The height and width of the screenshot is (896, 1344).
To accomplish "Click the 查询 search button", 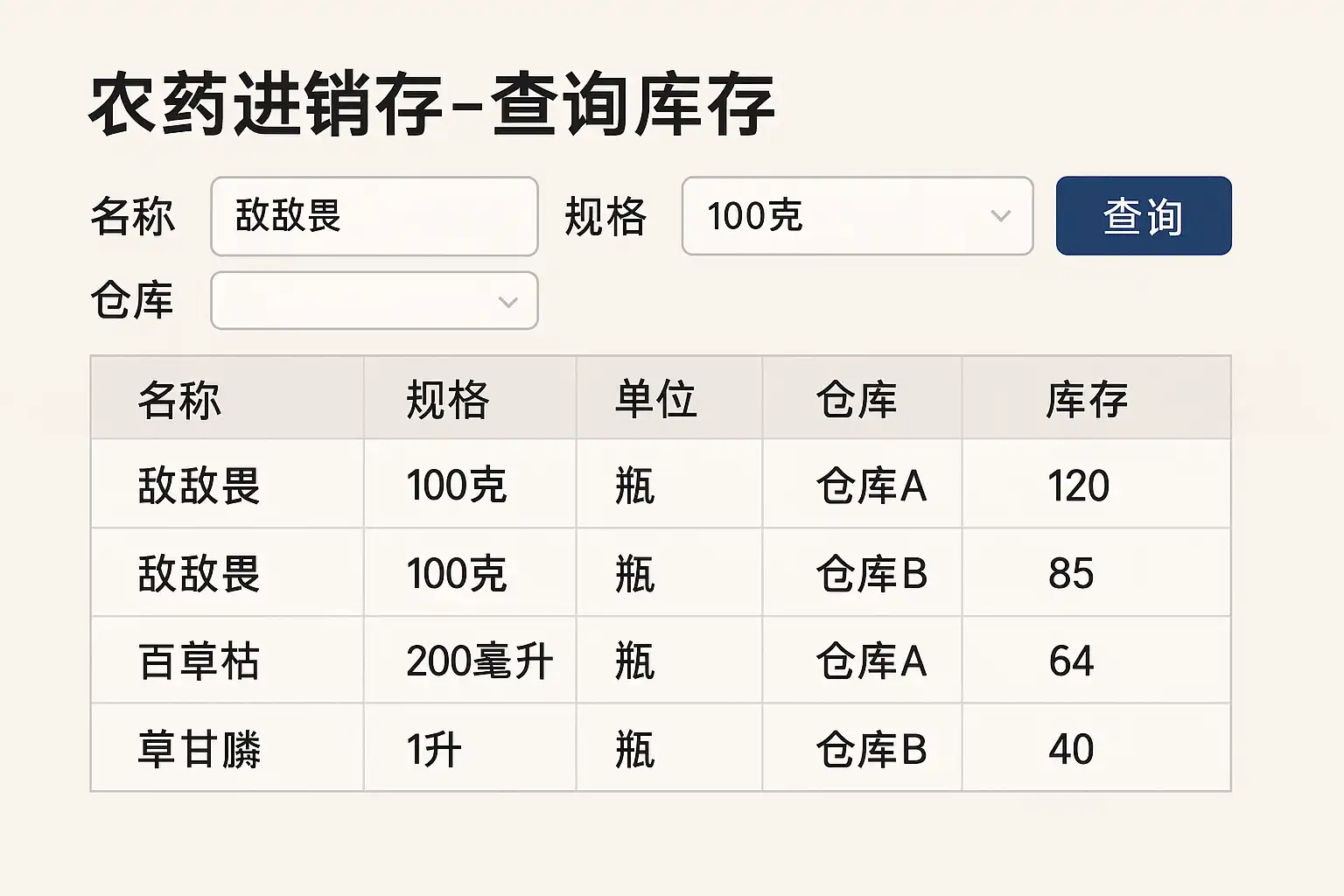I will pyautogui.click(x=1143, y=216).
